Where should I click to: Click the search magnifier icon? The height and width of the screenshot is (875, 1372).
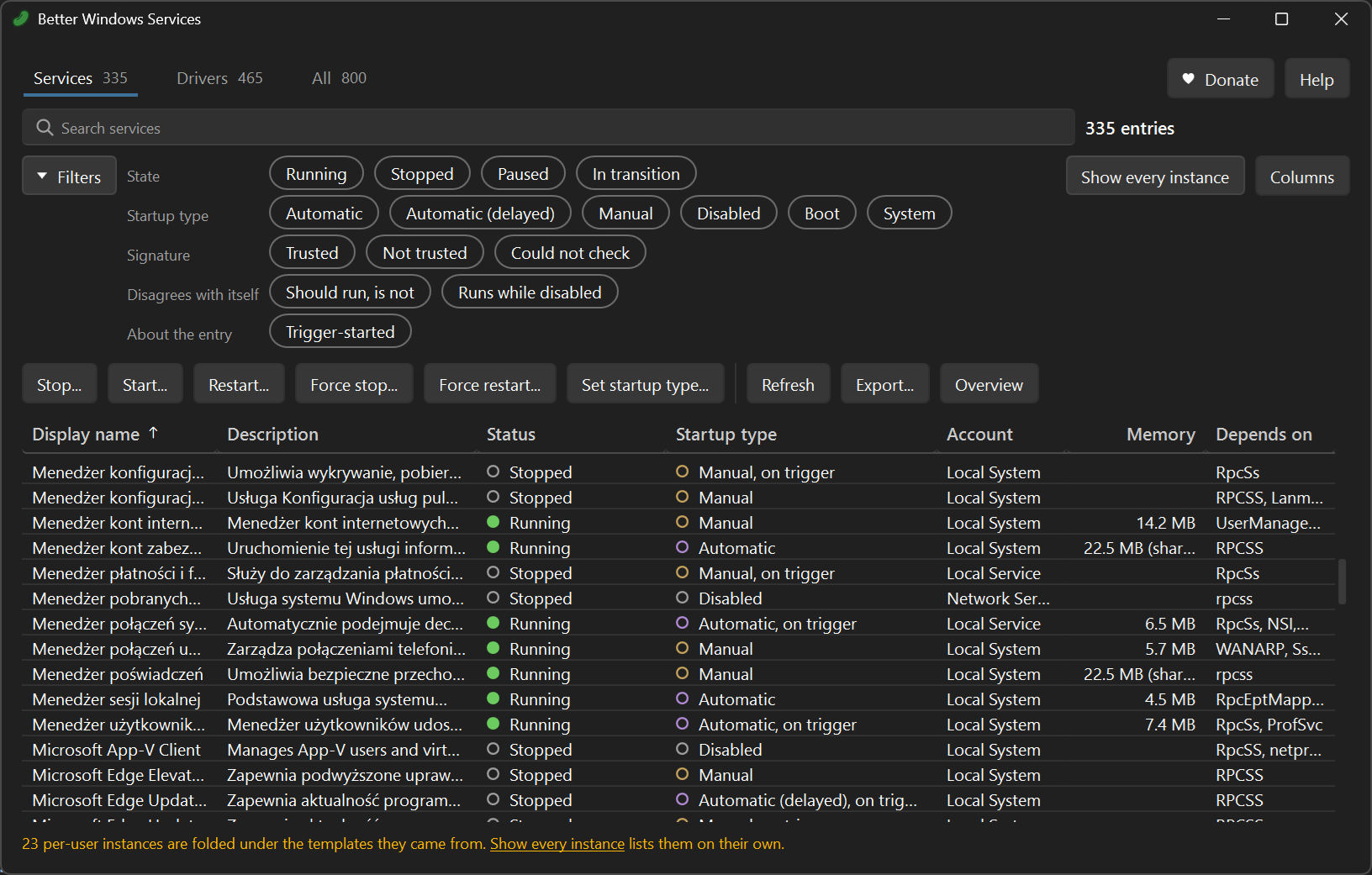click(x=45, y=128)
